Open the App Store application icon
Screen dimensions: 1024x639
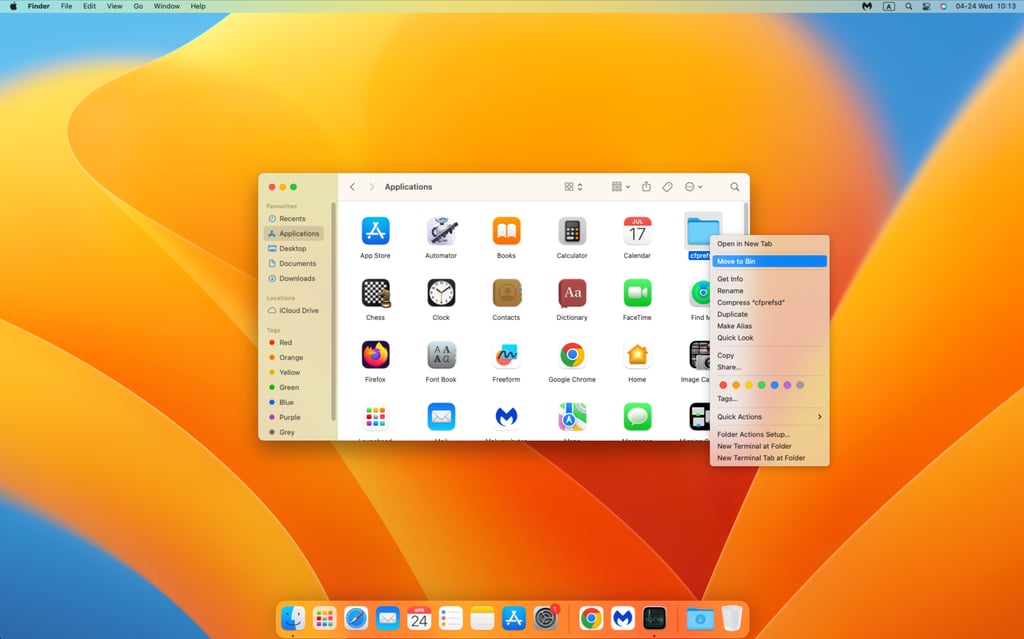[376, 231]
